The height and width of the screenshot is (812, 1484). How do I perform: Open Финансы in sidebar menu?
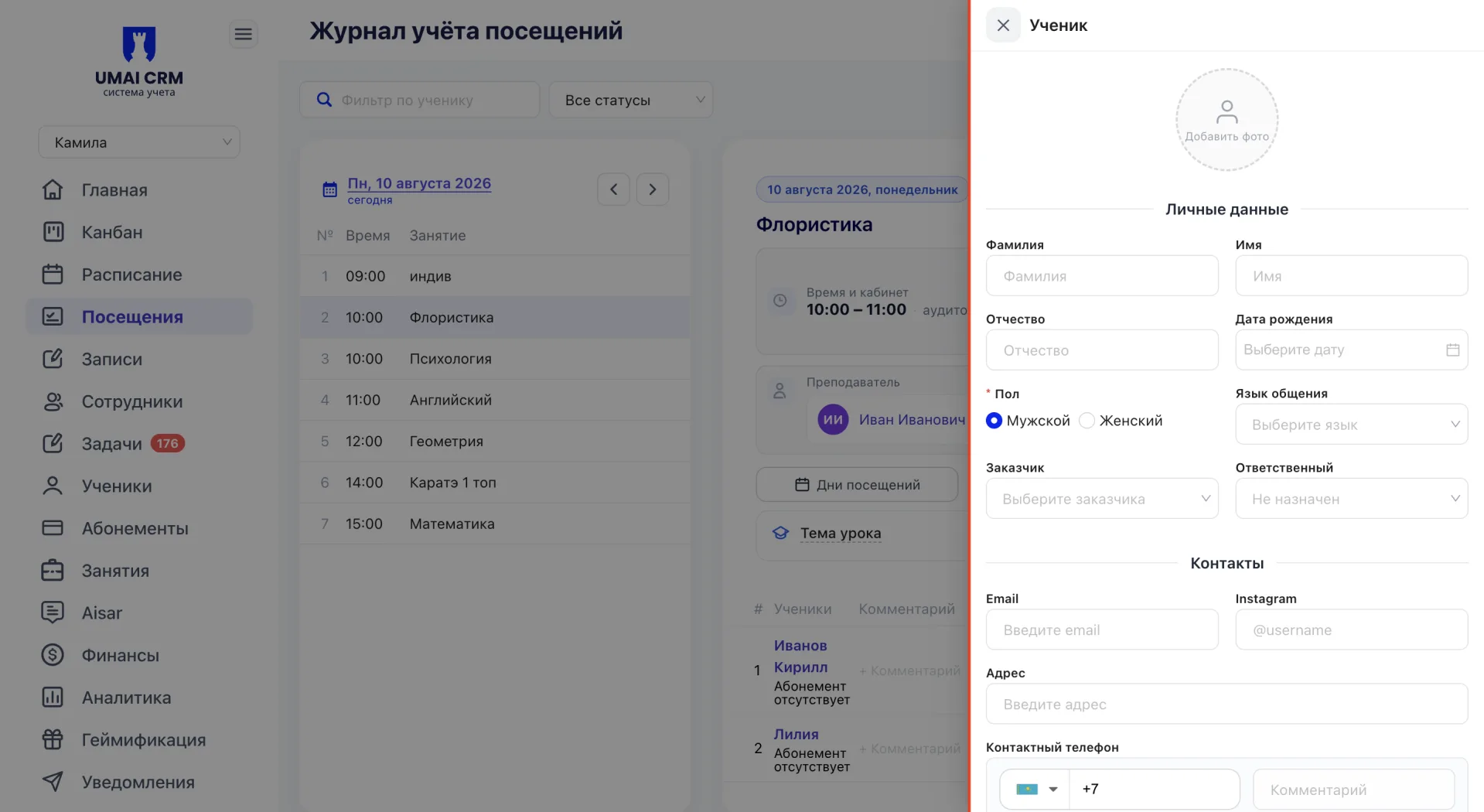(121, 655)
